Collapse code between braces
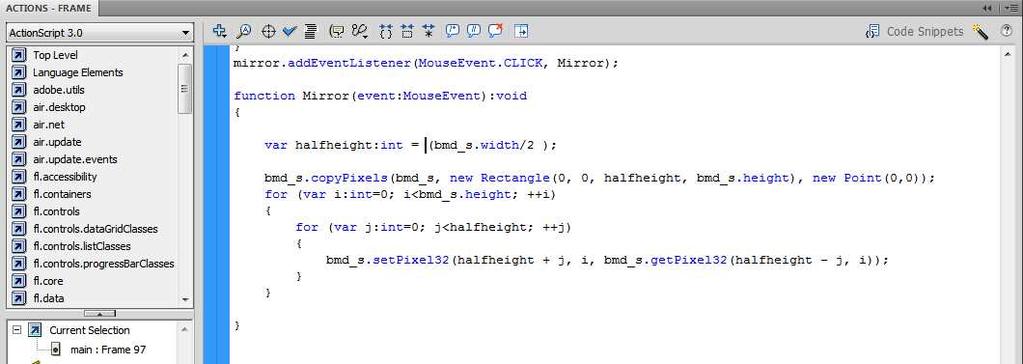This screenshot has height=364, width=1023. [386, 31]
